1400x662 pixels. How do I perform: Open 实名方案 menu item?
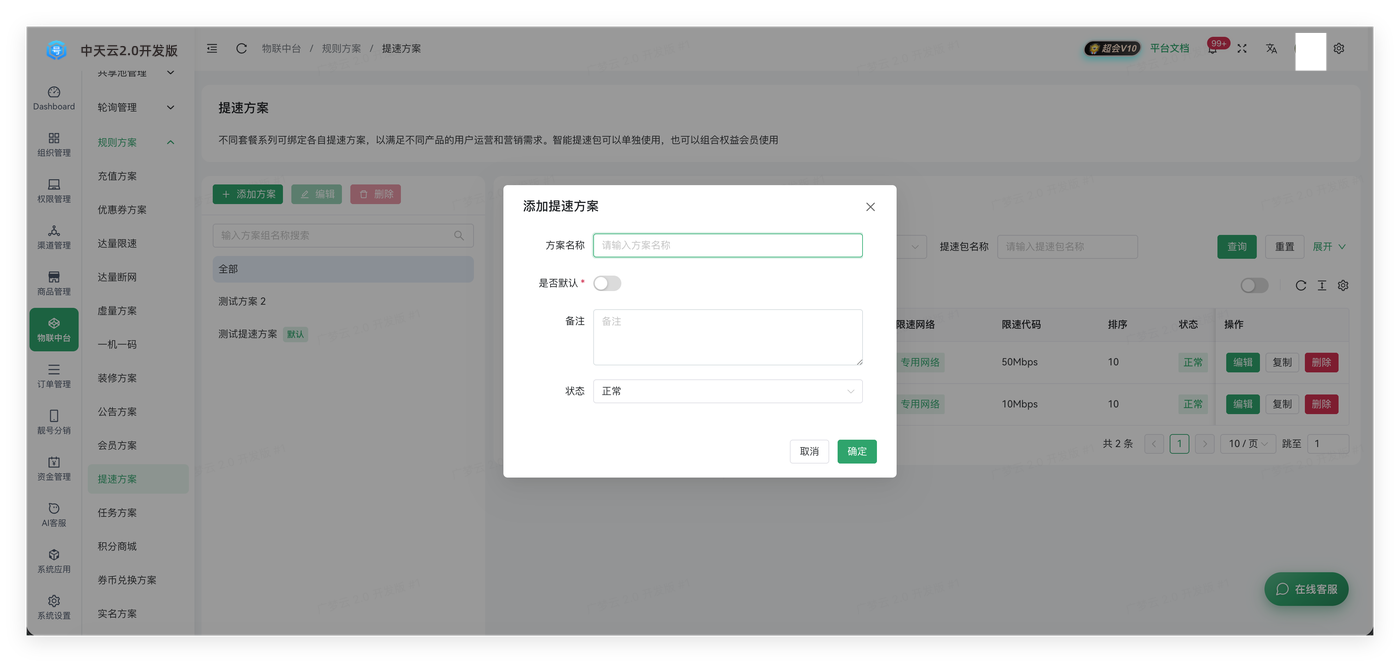coord(138,614)
